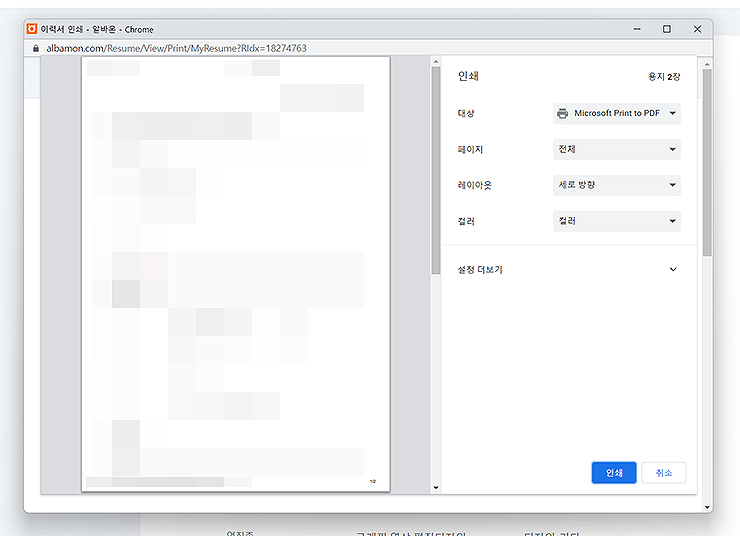
Task: Close the 이력서 인쇄 Chrome window
Action: 697,29
